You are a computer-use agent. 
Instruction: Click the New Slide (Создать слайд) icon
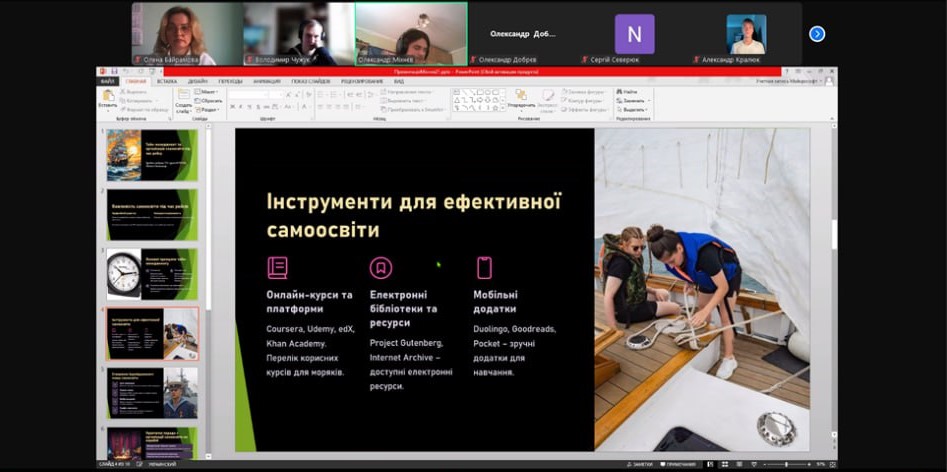[x=183, y=95]
